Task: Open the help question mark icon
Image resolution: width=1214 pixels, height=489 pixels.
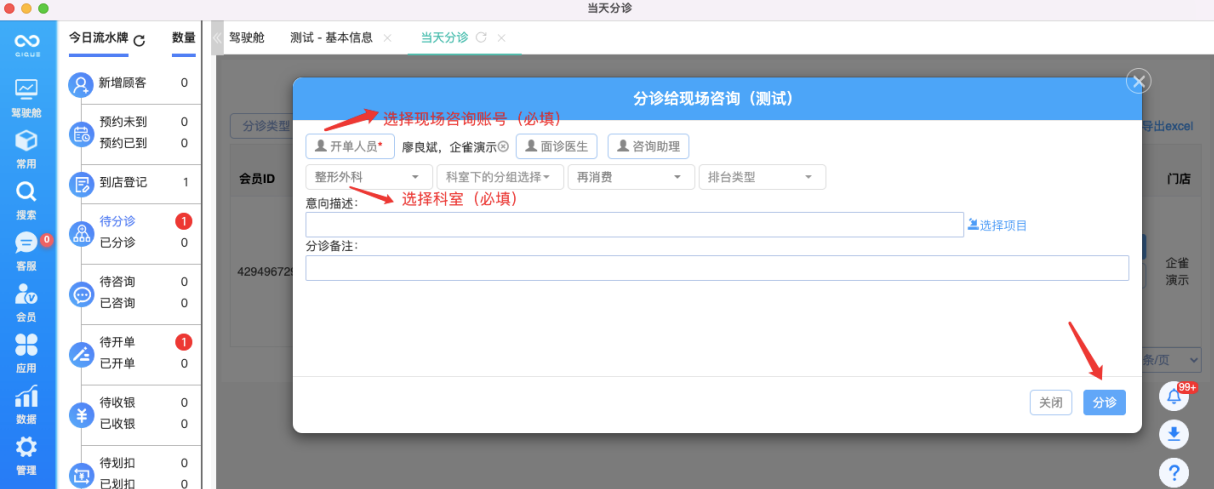Action: (x=1174, y=472)
